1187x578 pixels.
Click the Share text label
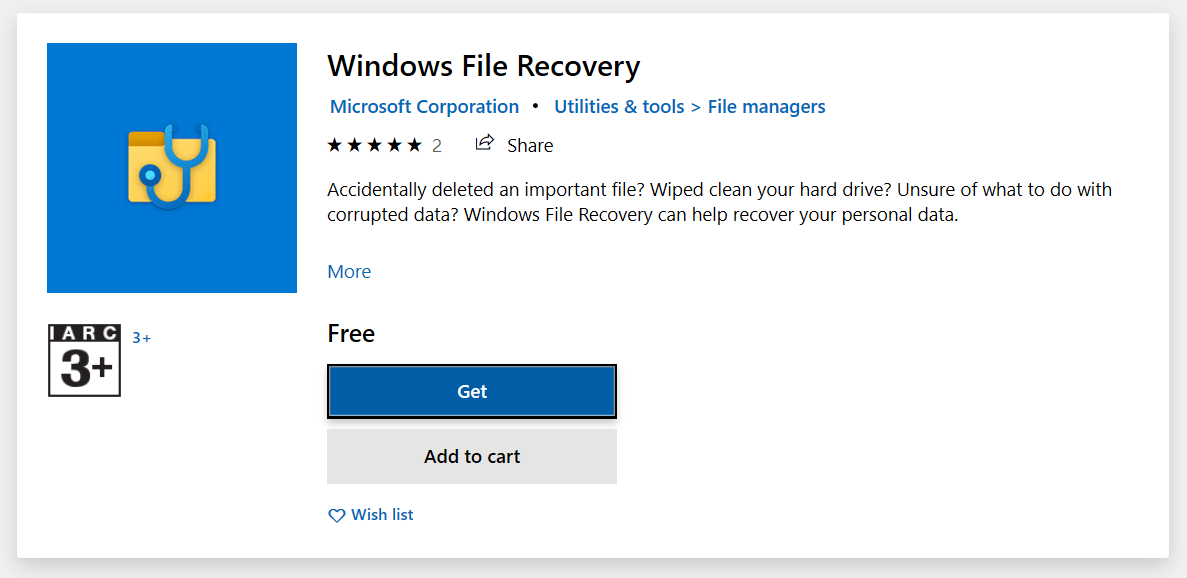529,144
